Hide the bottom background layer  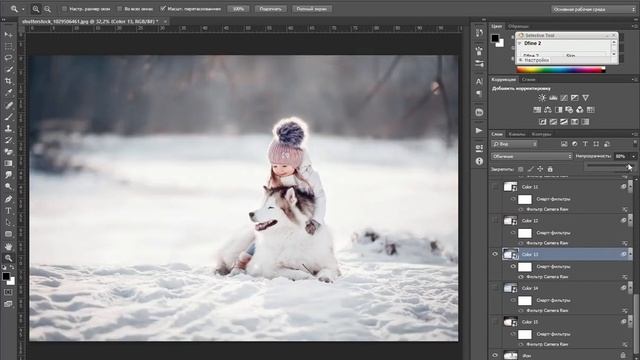point(495,356)
